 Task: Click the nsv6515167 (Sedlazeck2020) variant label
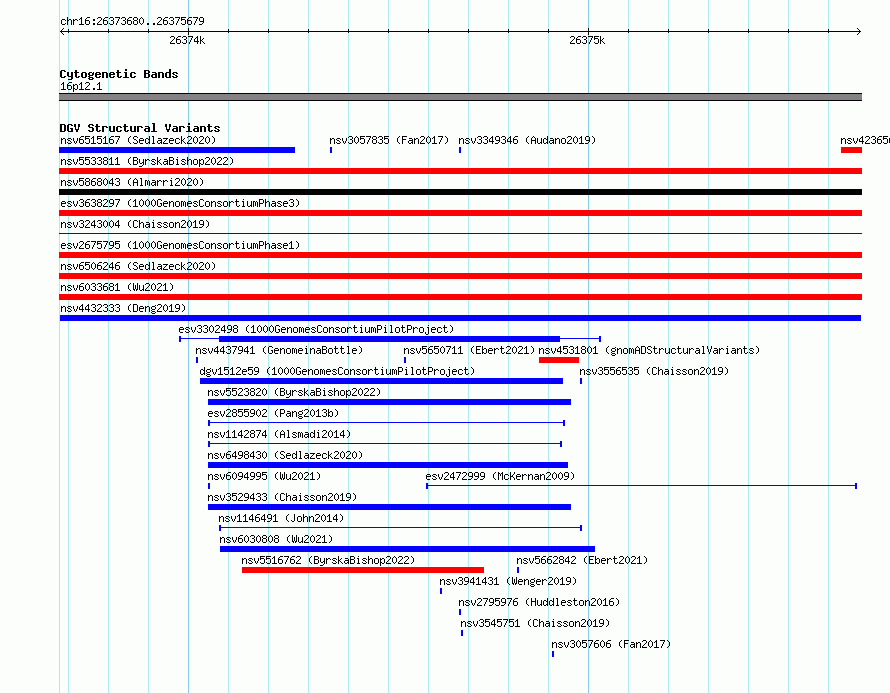pos(138,140)
